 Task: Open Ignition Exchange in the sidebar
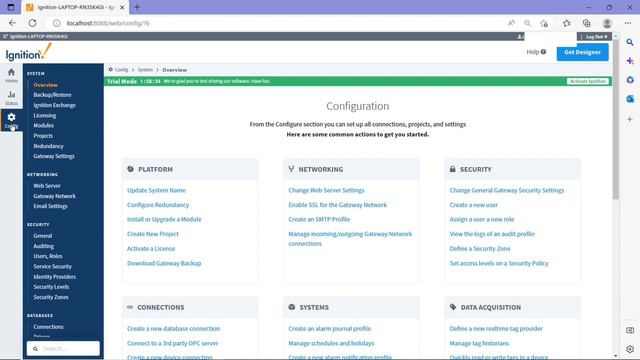coord(54,105)
